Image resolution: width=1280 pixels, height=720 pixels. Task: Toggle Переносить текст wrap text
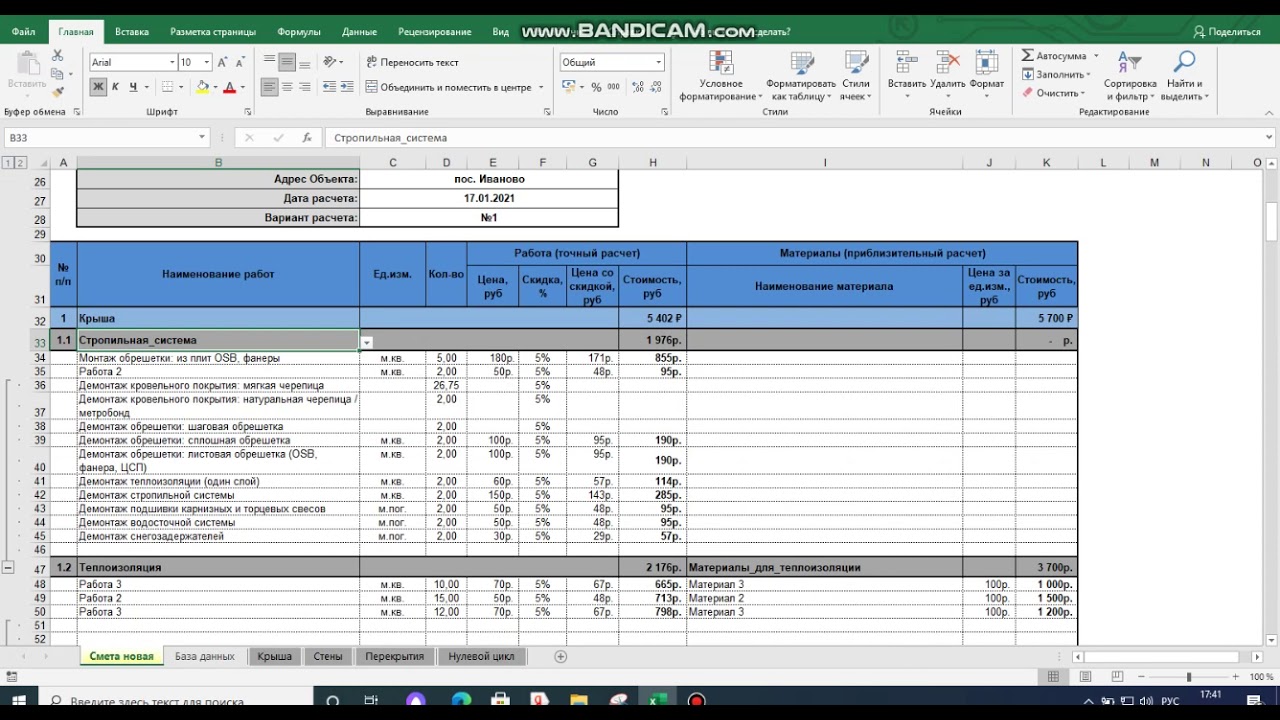412,62
